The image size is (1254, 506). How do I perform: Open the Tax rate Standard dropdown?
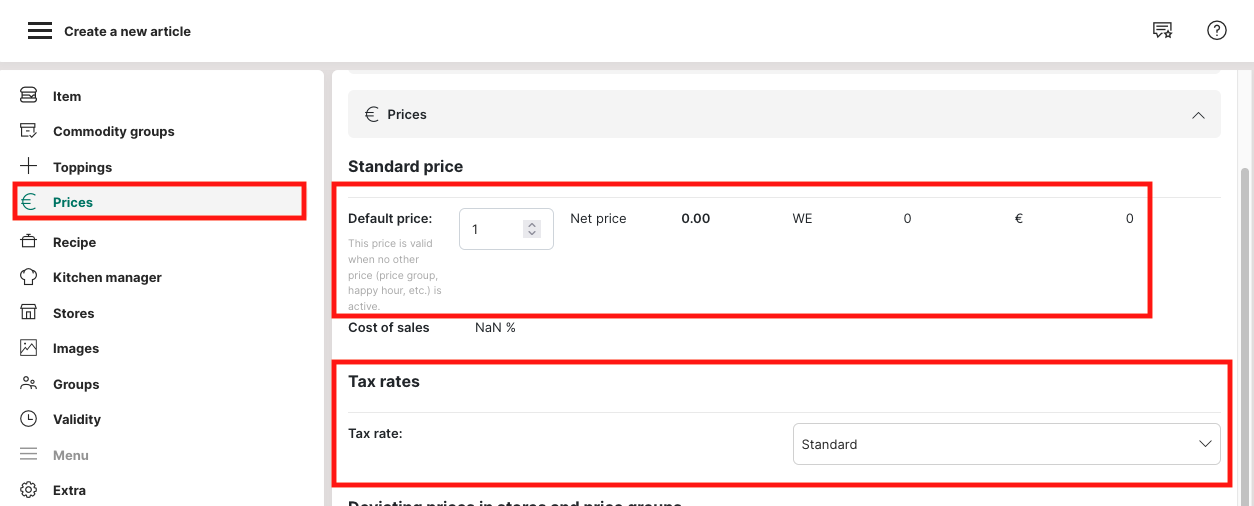(x=1006, y=444)
